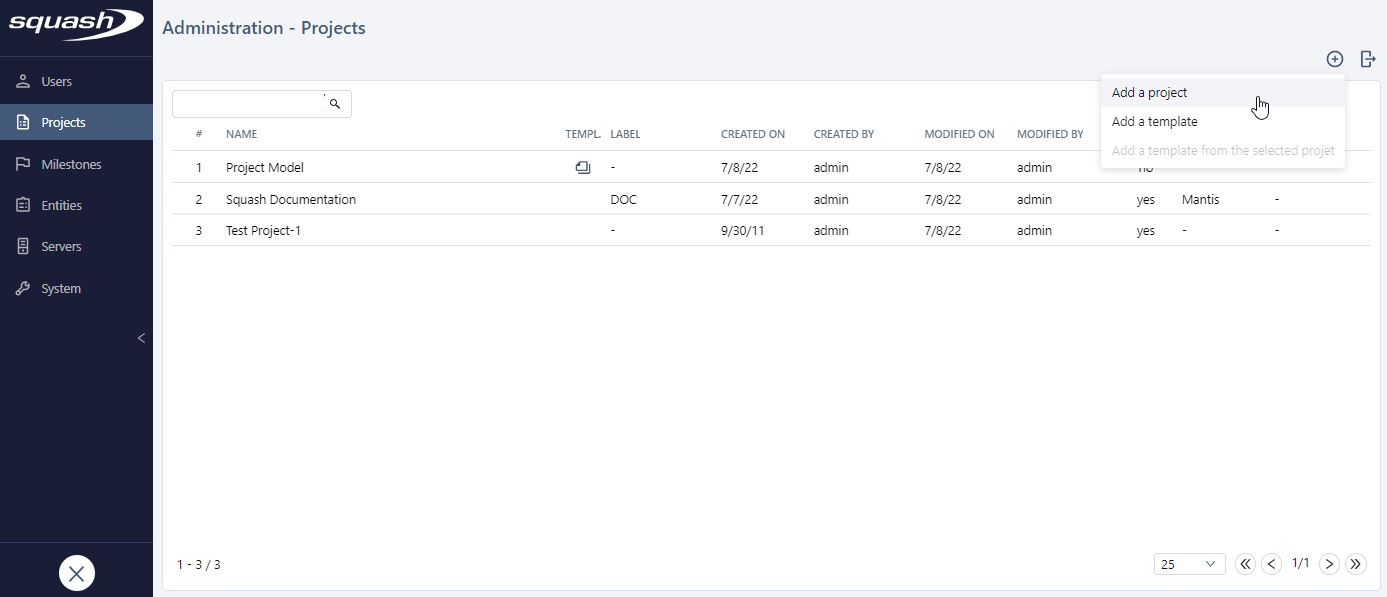Open the page size dropdown showing 25
Screen dimensions: 1387x597
point(1188,564)
